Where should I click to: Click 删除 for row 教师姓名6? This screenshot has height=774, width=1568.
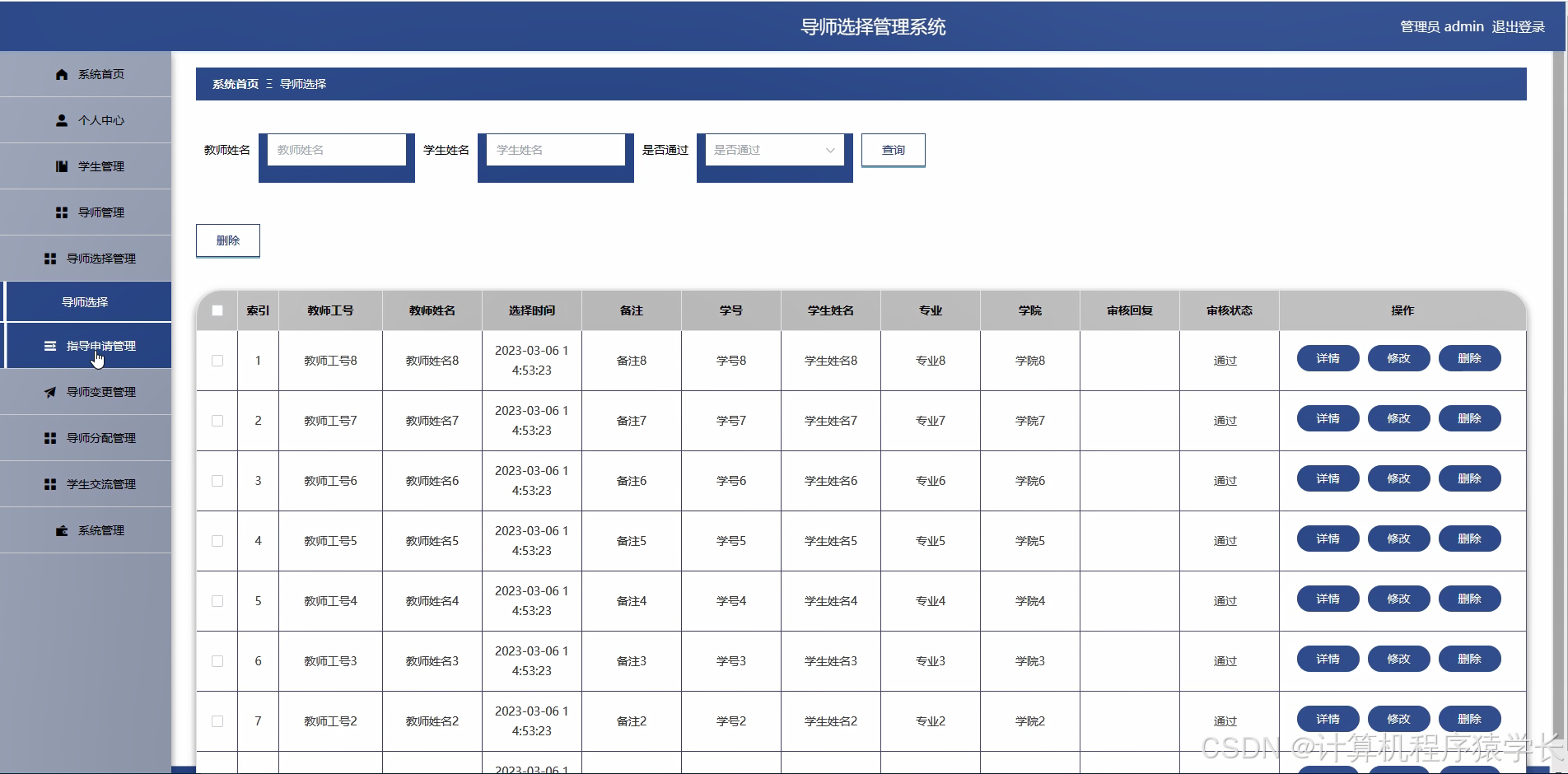1469,478
